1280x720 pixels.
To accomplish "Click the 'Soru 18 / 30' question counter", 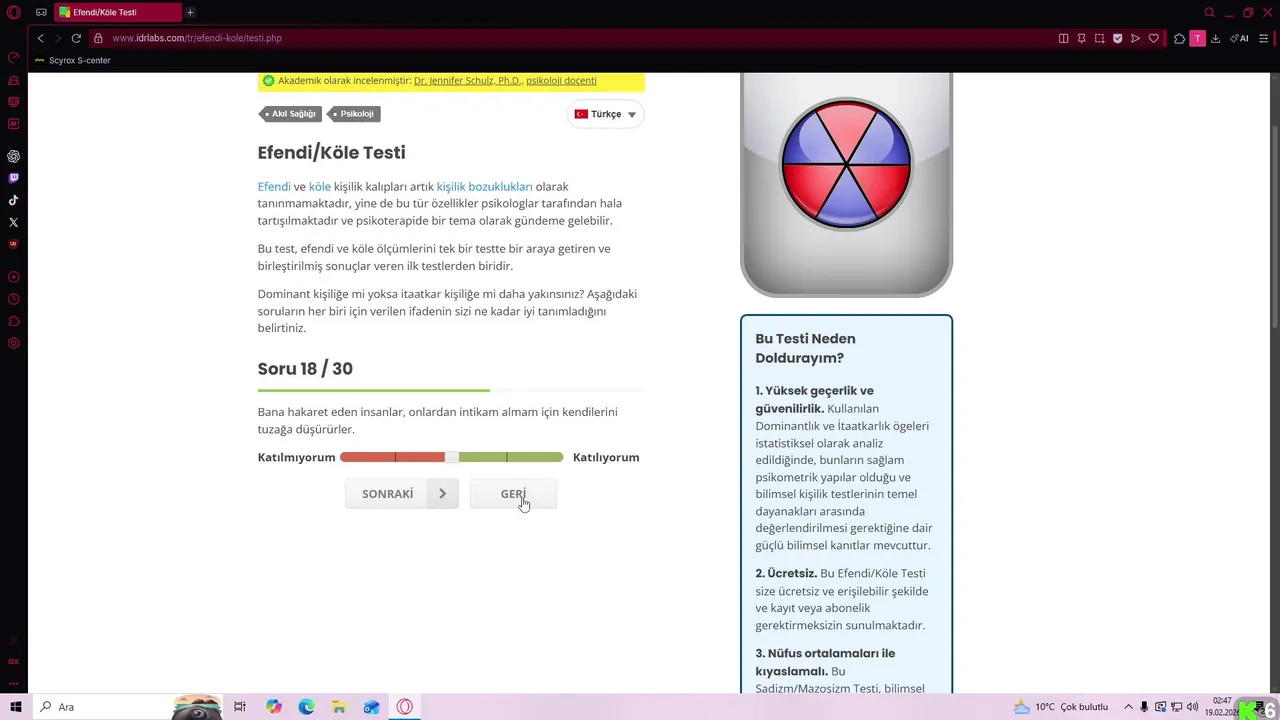I will [305, 369].
